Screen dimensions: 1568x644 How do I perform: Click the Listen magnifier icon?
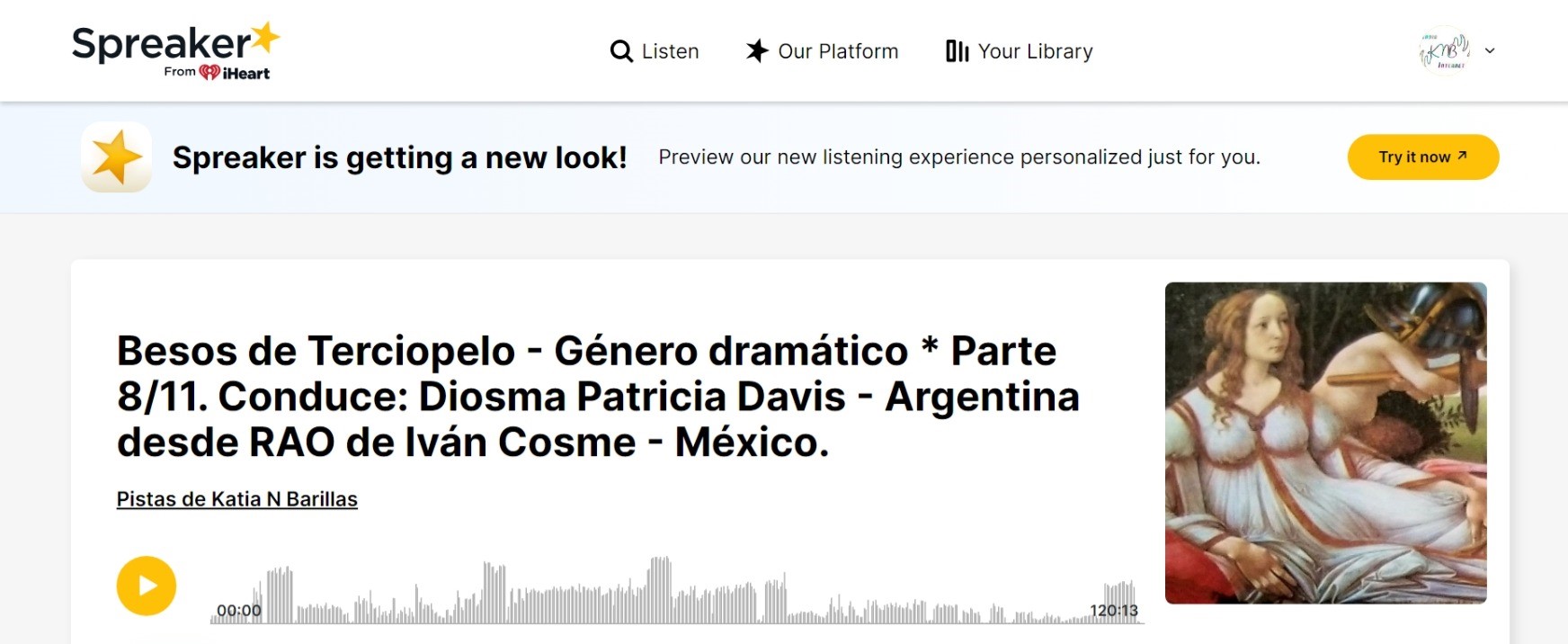621,51
